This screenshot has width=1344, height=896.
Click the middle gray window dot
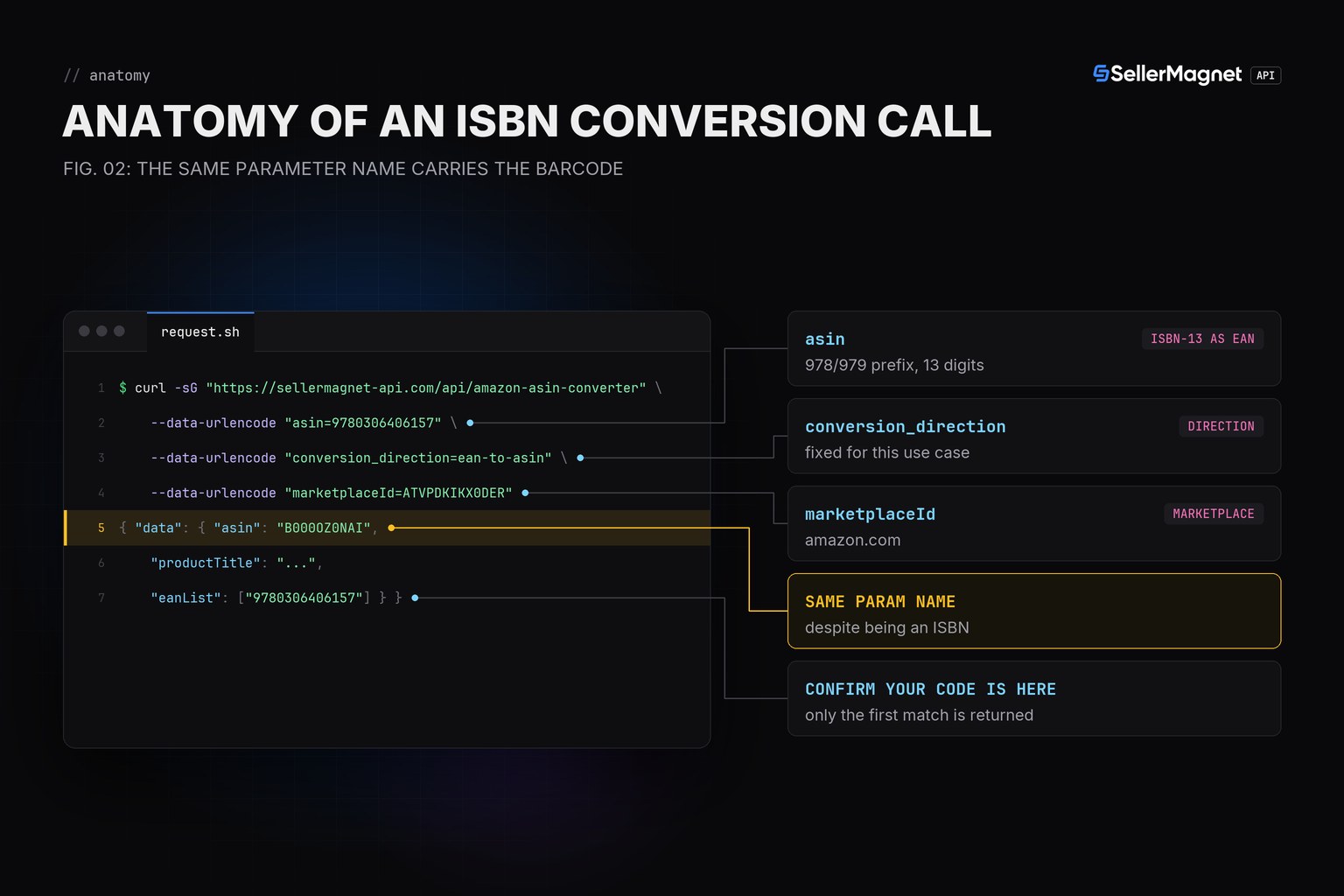click(x=101, y=331)
